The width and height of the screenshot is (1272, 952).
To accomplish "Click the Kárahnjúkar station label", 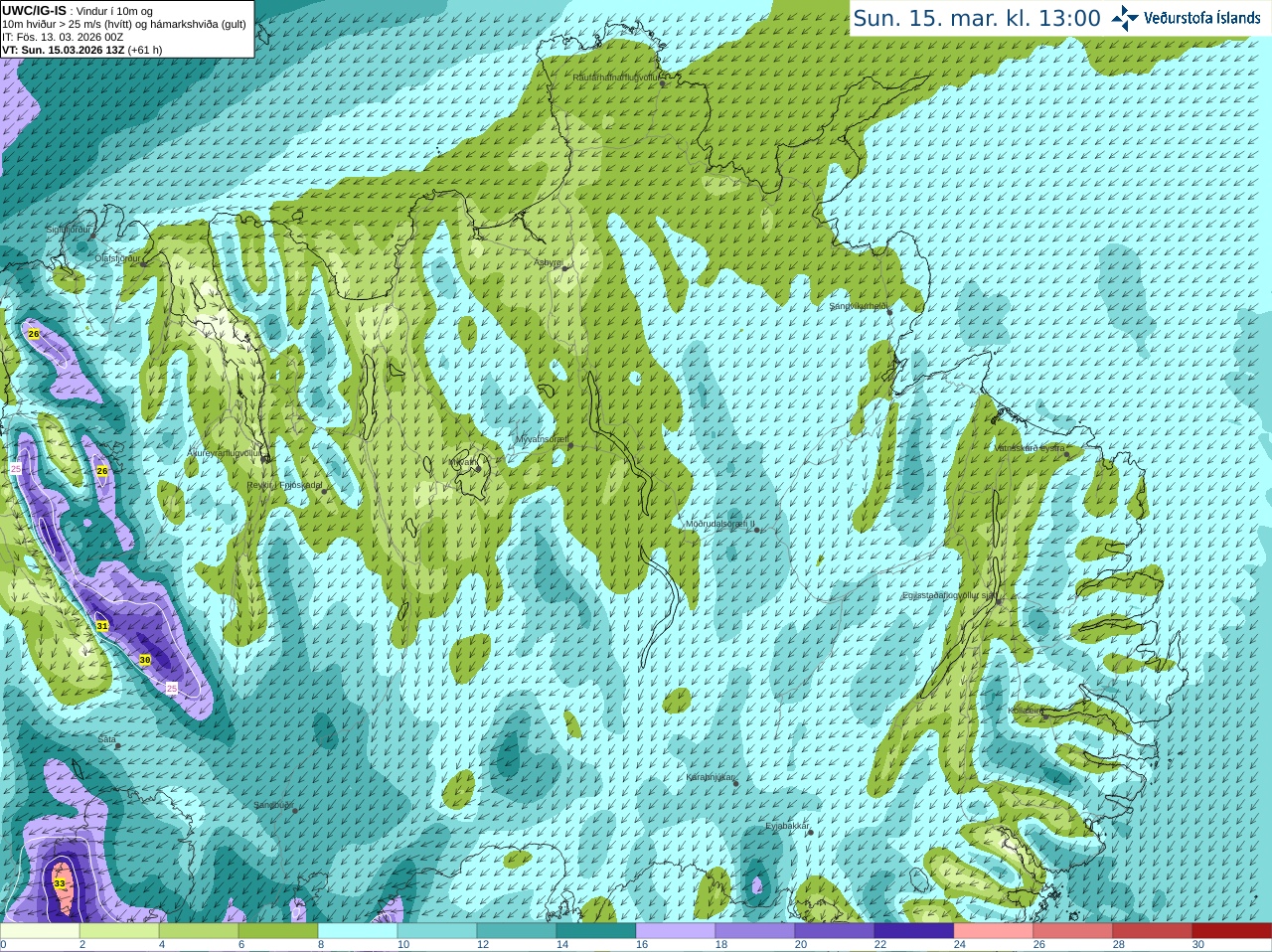I will point(711,777).
